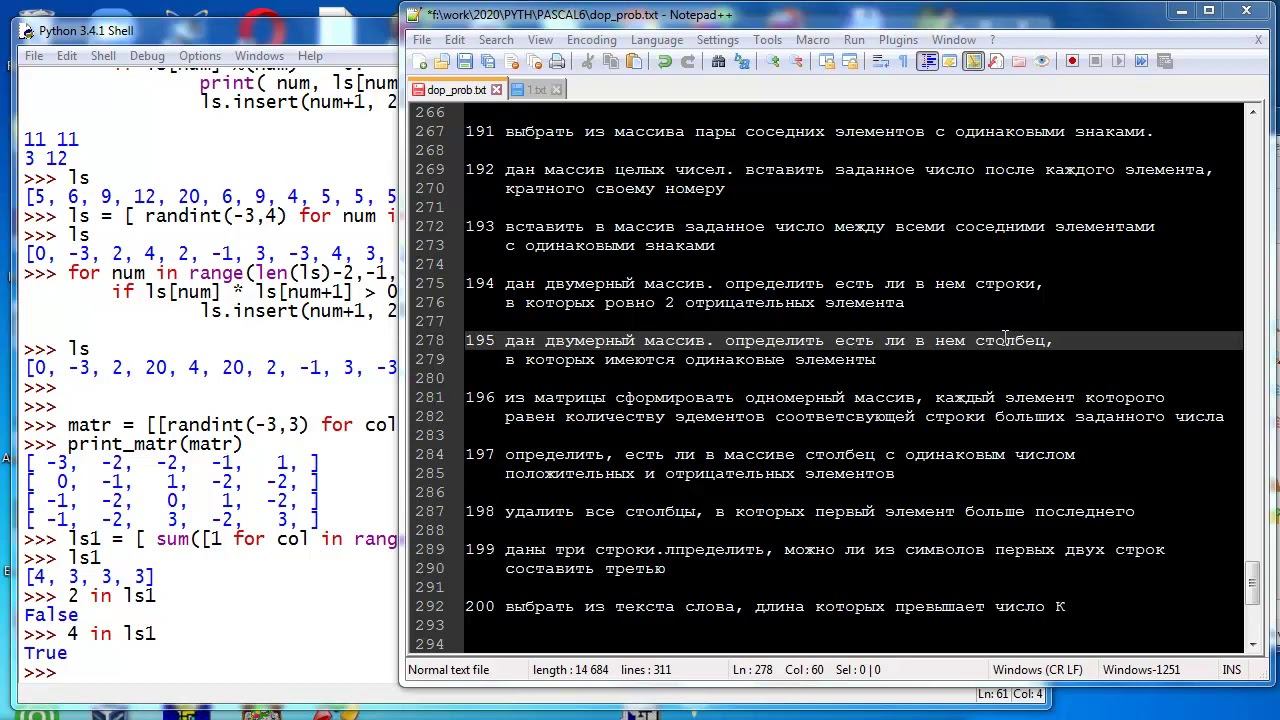Click the Close All toolbar icon
This screenshot has width=1280, height=720.
click(534, 61)
